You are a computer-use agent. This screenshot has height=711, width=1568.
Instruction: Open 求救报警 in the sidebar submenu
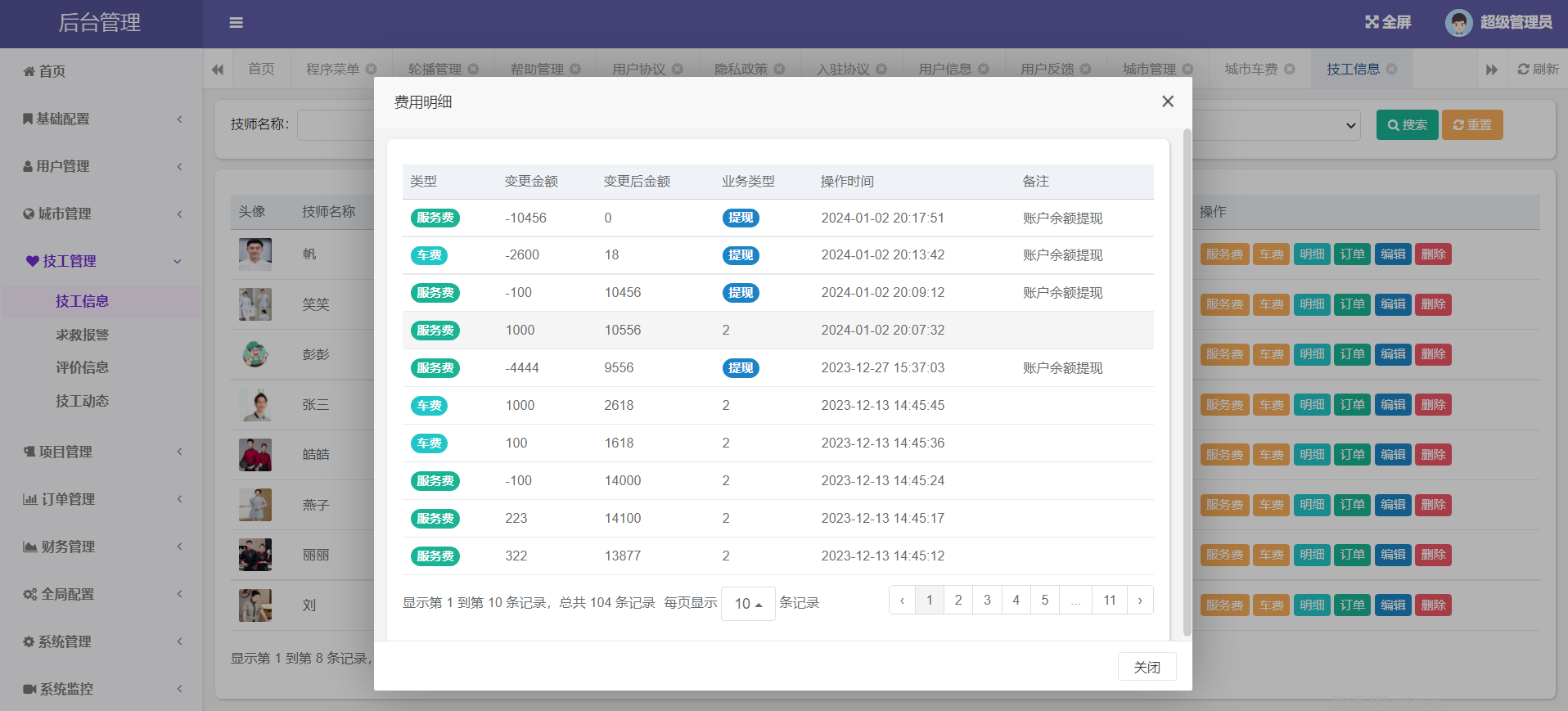82,335
